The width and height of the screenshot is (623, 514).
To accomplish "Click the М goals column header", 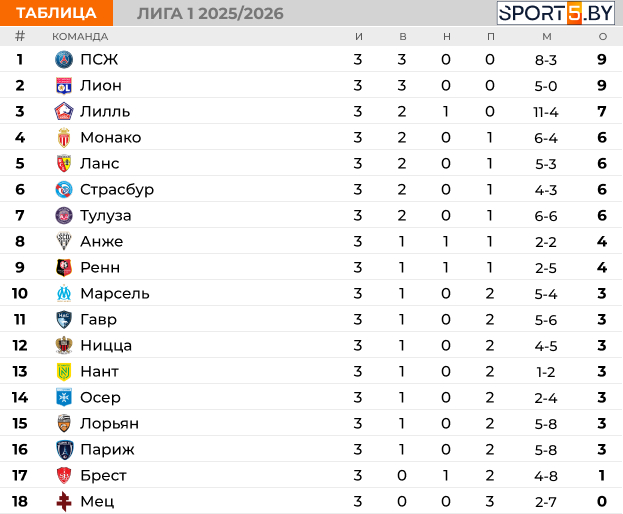I will pyautogui.click(x=547, y=37).
